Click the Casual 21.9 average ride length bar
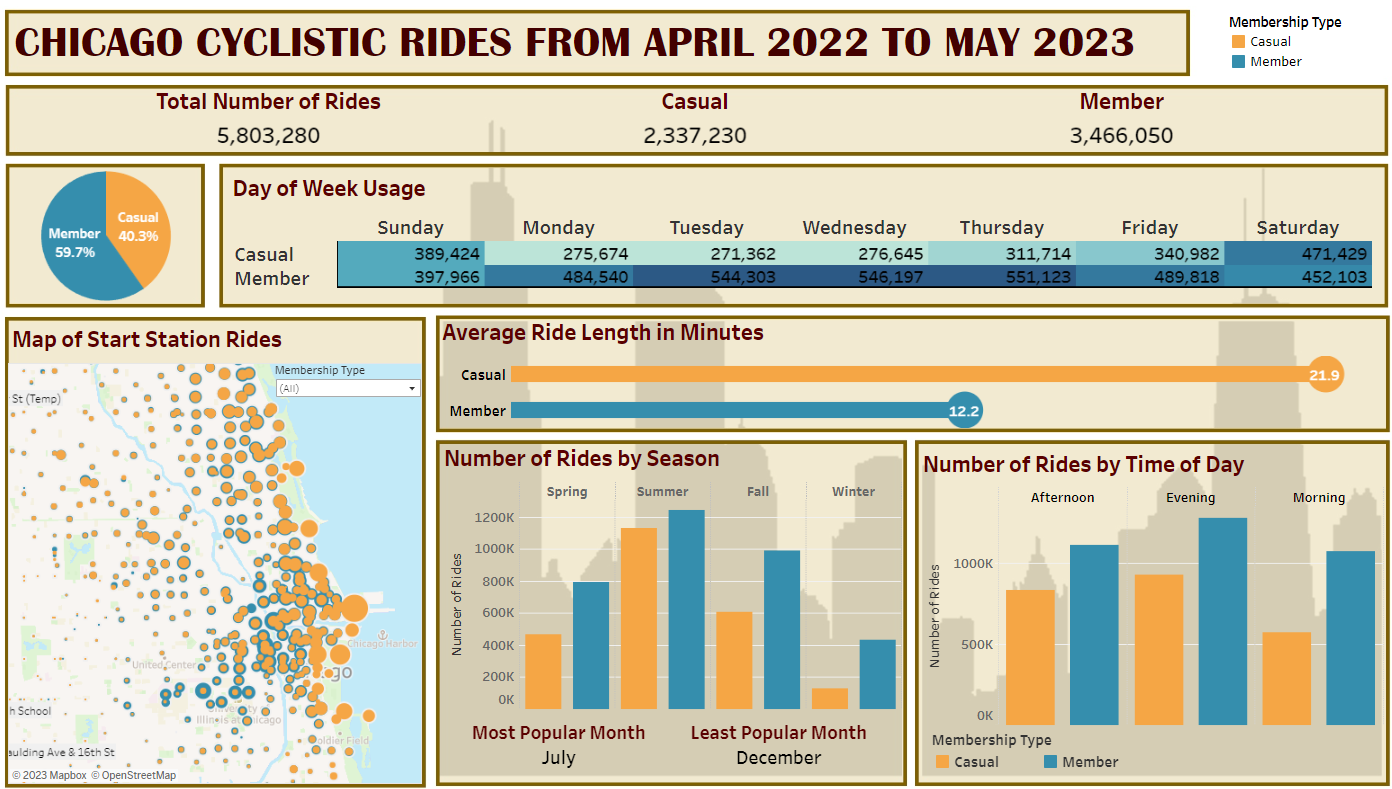1392x789 pixels. (x=900, y=374)
